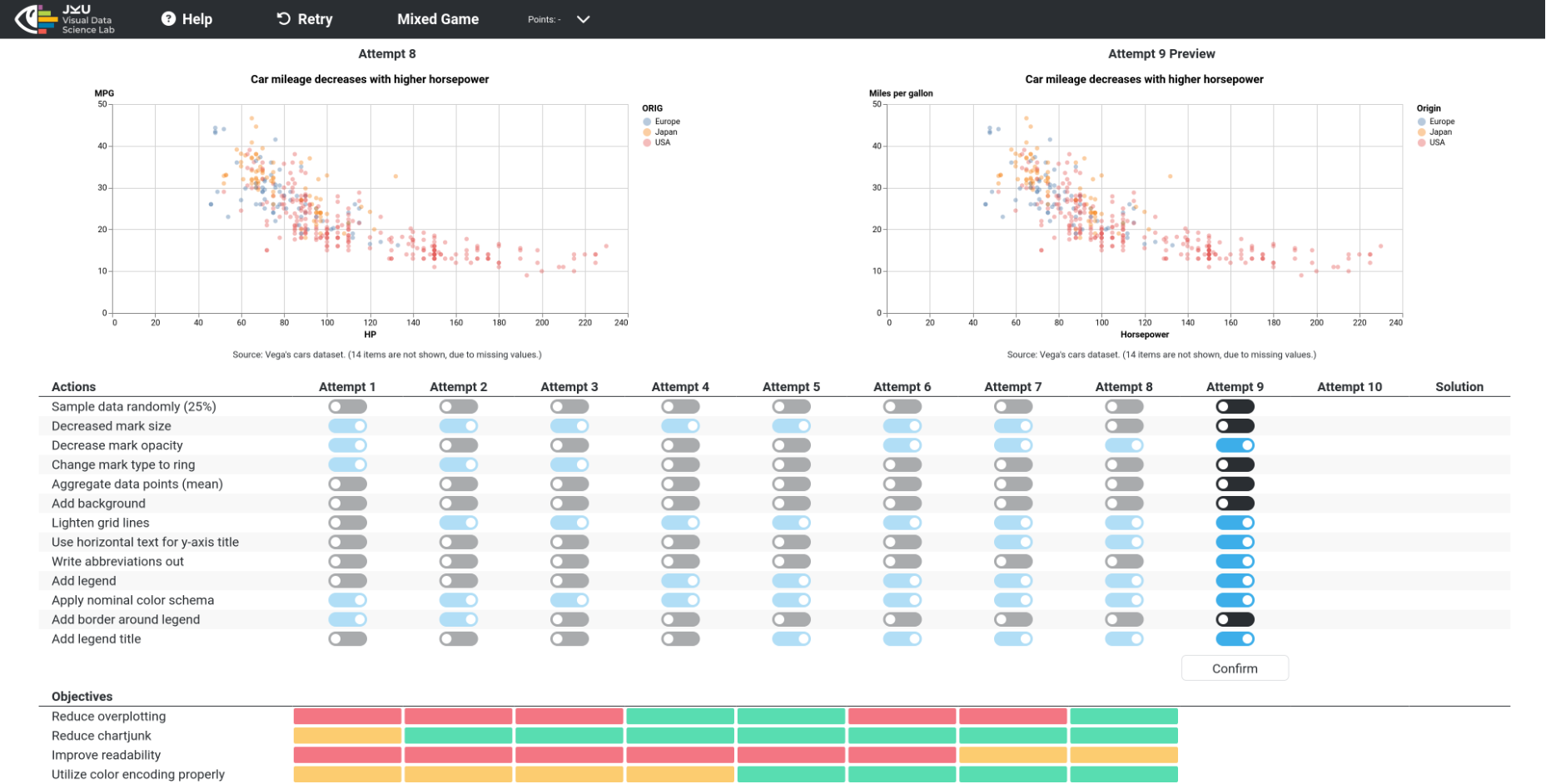The width and height of the screenshot is (1546, 784).
Task: Click Attempt 1 column header
Action: pos(347,387)
